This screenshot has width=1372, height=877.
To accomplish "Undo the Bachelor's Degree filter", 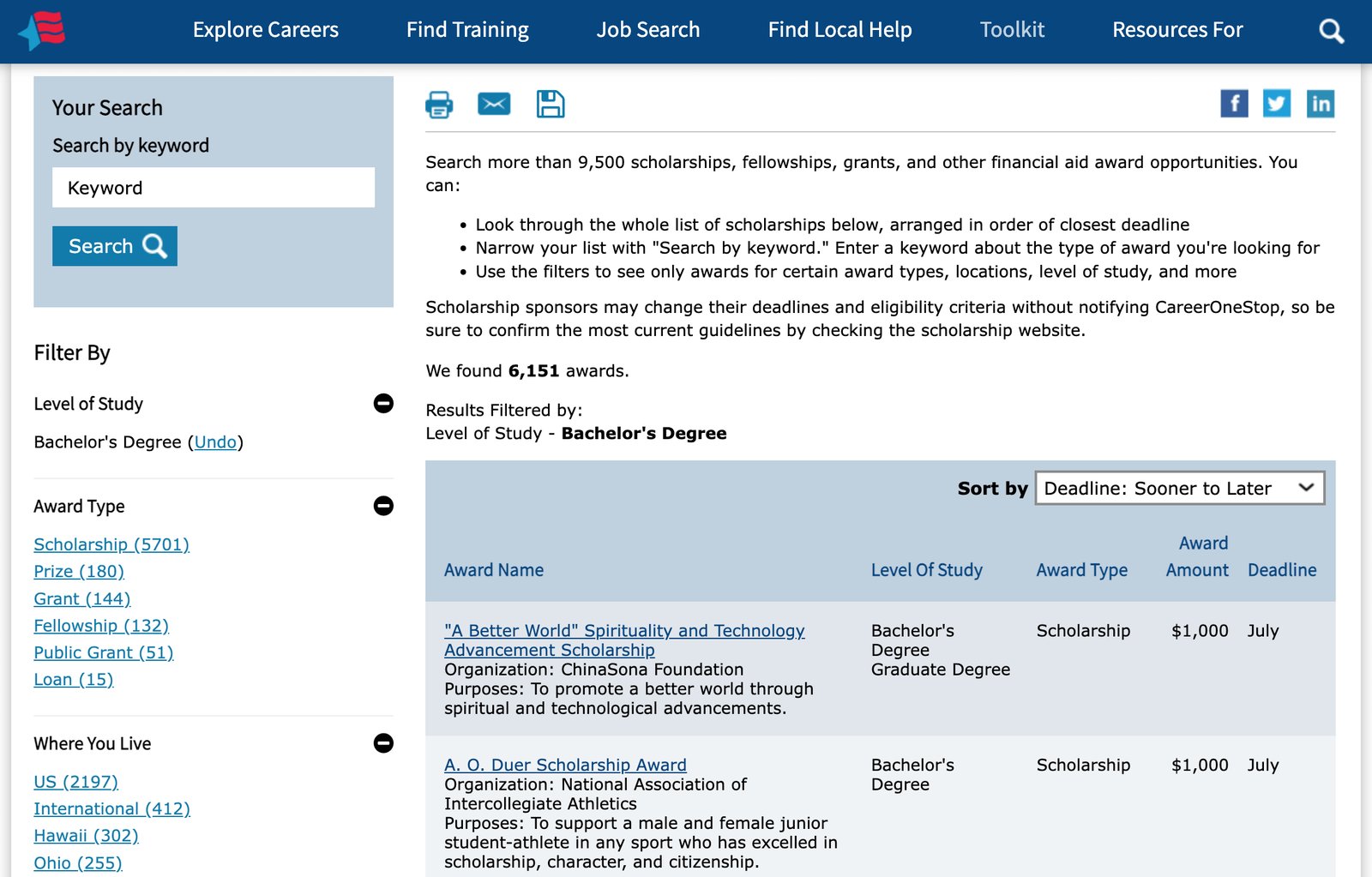I will pyautogui.click(x=215, y=442).
